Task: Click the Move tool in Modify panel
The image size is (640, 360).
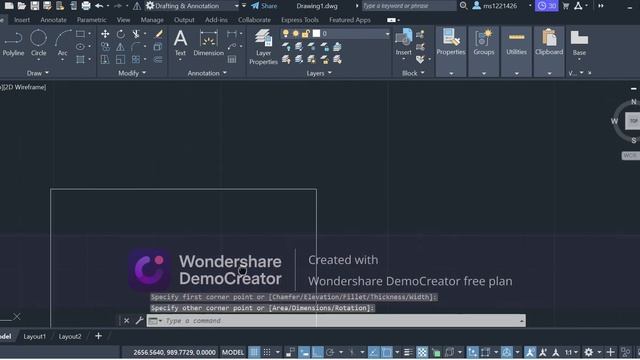Action: [x=105, y=34]
